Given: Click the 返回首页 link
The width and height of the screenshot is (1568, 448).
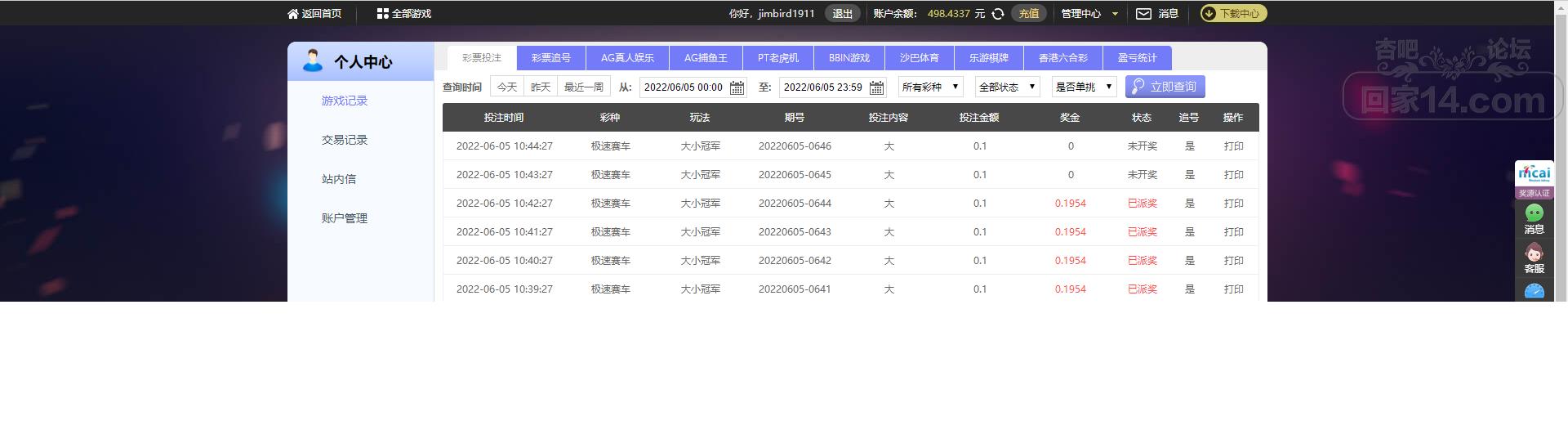Looking at the screenshot, I should pos(322,14).
